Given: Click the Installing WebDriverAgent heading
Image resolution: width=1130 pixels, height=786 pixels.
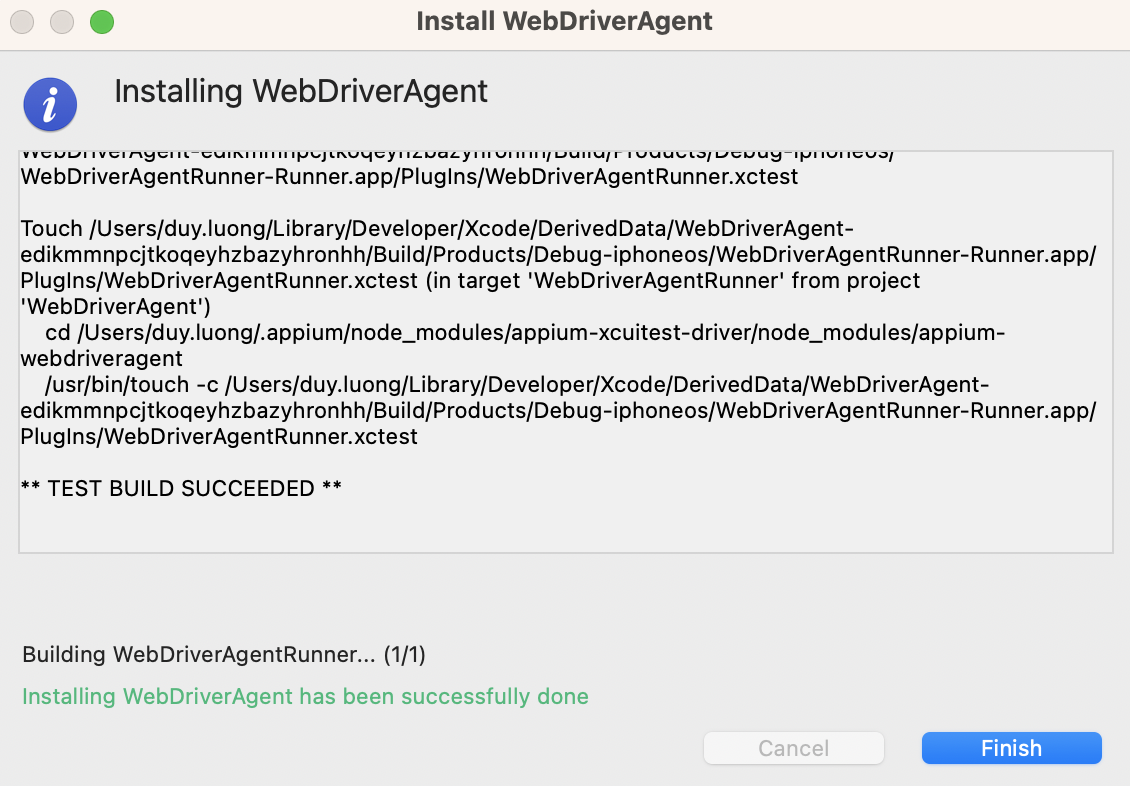Looking at the screenshot, I should click(301, 91).
